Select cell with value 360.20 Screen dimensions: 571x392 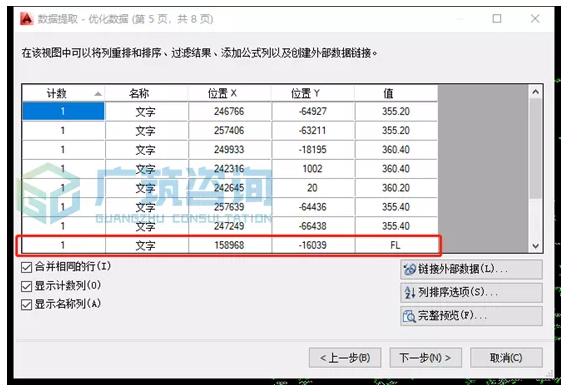click(x=396, y=188)
